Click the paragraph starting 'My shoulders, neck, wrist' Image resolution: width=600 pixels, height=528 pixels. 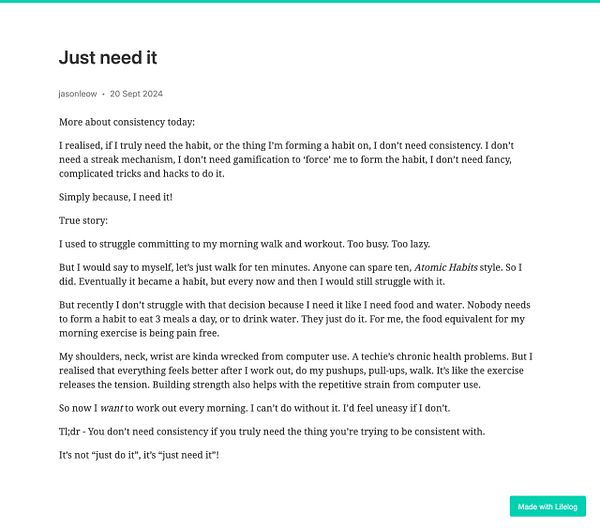pos(296,370)
